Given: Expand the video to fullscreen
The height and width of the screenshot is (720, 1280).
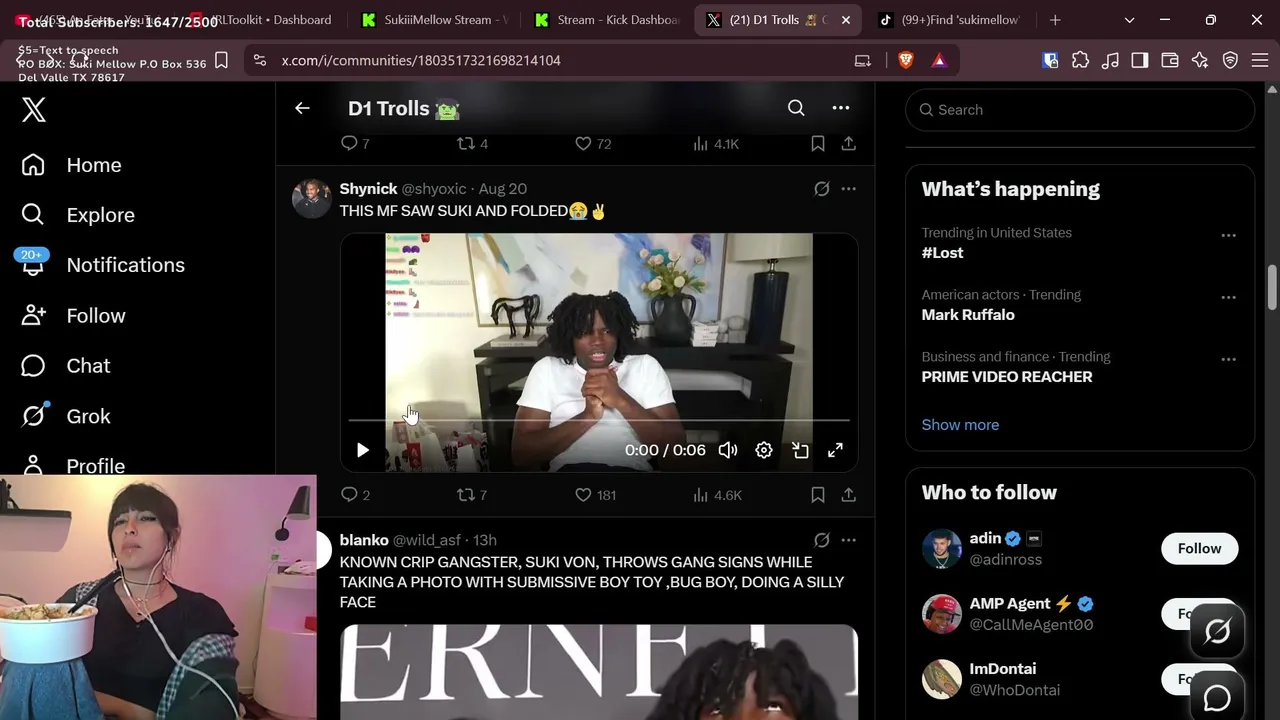Looking at the screenshot, I should [x=835, y=450].
